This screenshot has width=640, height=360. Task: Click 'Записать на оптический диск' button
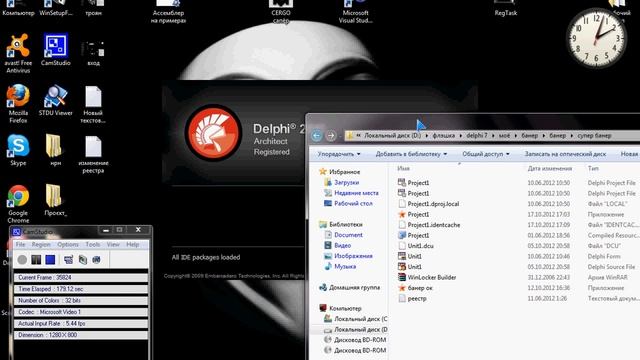[565, 154]
